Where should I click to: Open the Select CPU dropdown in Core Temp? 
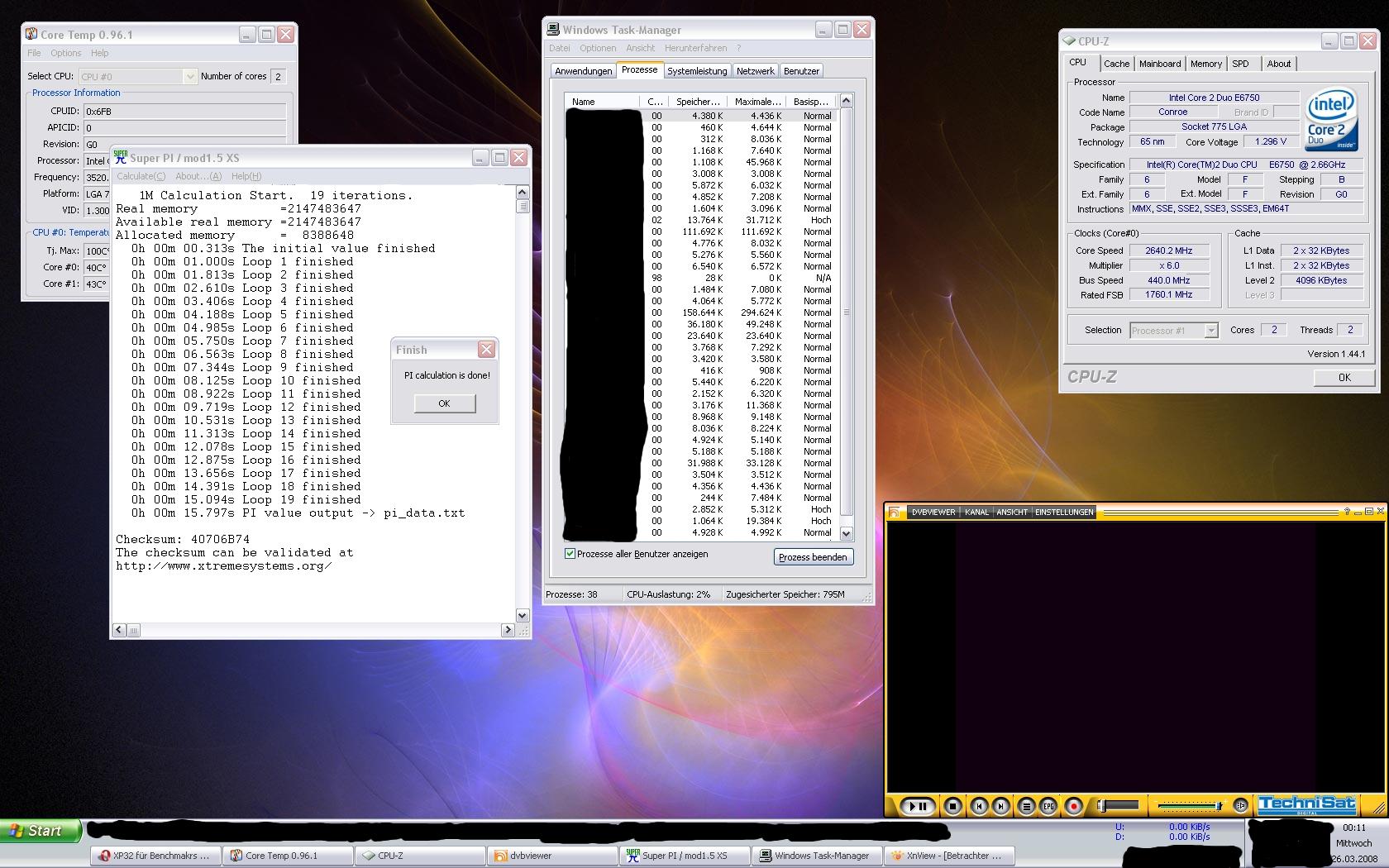(x=189, y=76)
